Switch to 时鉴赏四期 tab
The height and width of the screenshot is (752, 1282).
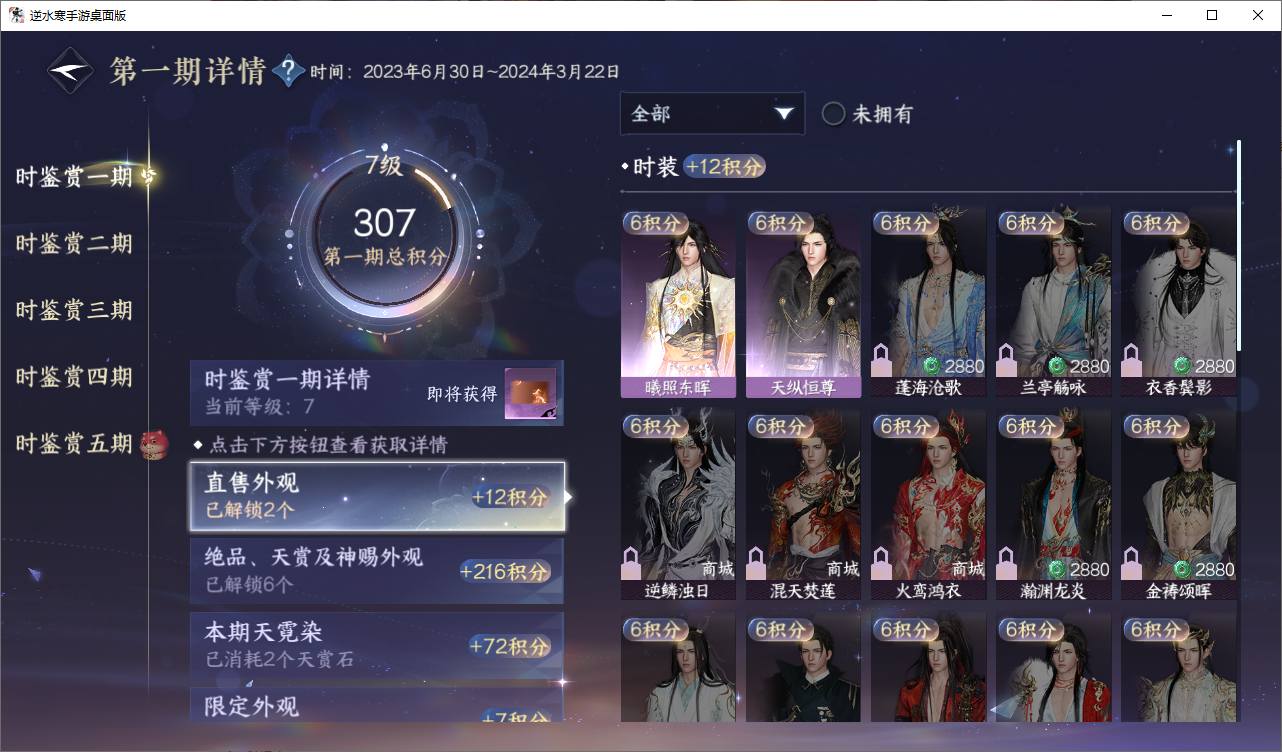point(74,377)
